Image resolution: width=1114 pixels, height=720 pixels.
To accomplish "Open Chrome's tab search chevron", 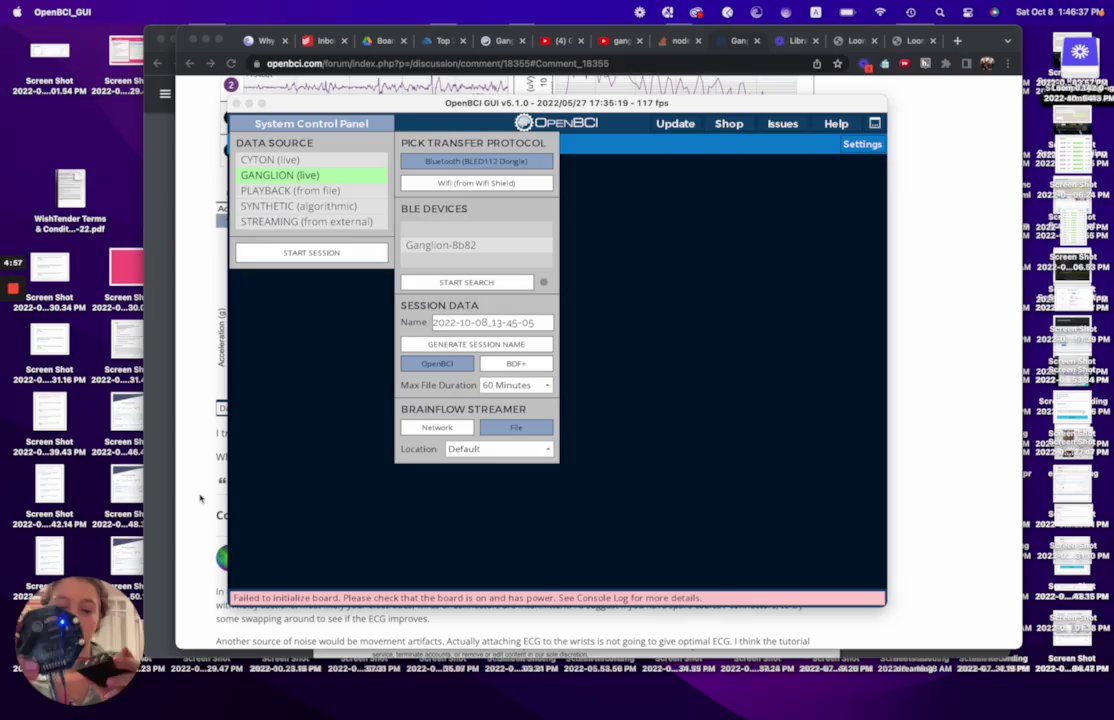I will pos(1007,41).
